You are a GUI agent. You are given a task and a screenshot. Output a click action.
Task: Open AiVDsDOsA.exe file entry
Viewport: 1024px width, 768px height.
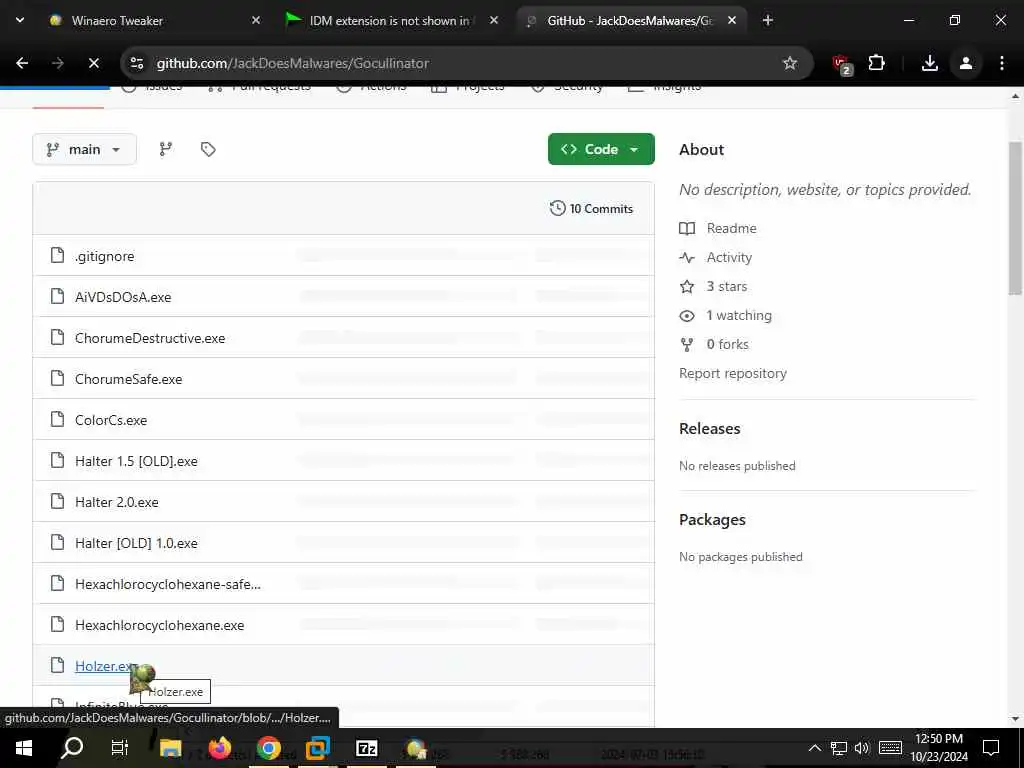tap(123, 297)
